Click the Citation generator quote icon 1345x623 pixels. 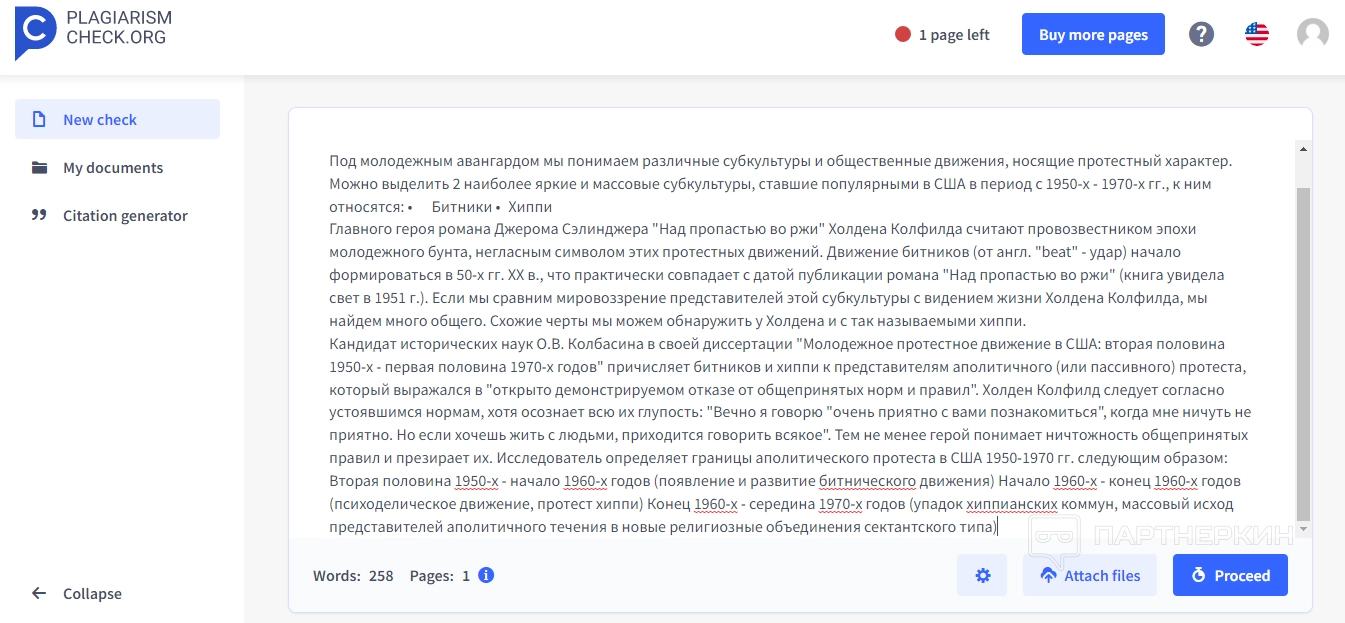tap(39, 216)
